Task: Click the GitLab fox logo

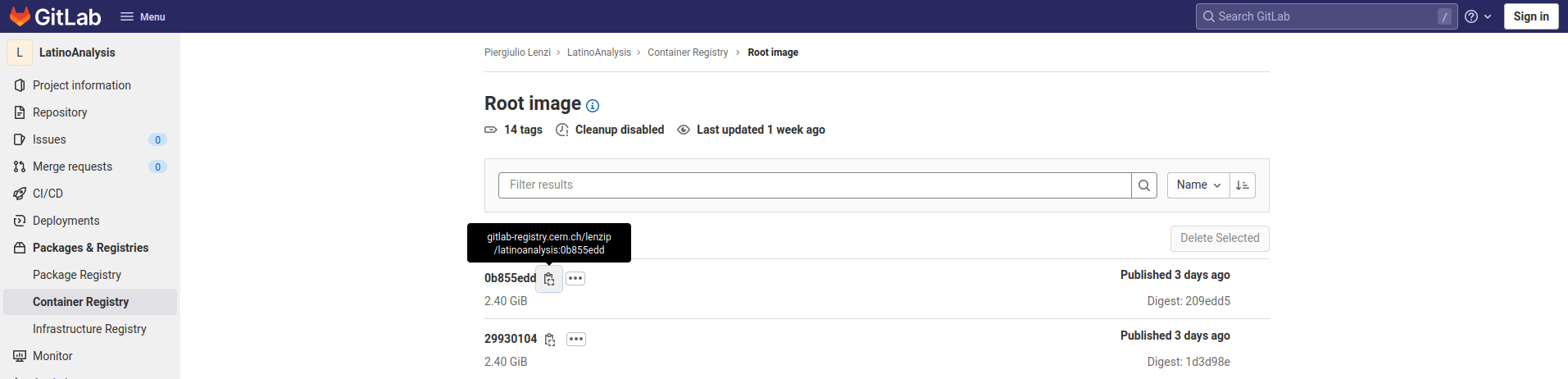Action: (20, 16)
